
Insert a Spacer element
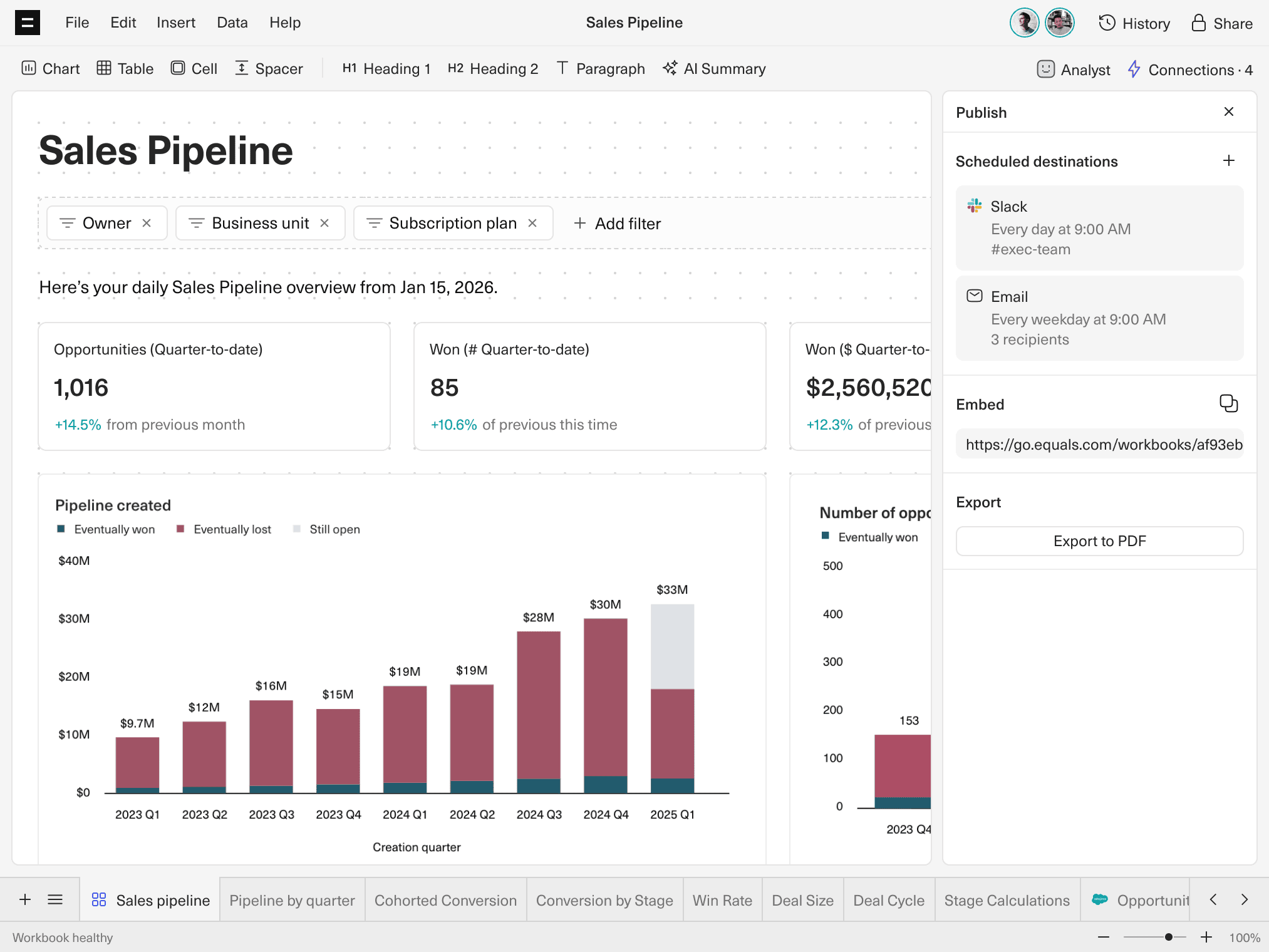268,68
